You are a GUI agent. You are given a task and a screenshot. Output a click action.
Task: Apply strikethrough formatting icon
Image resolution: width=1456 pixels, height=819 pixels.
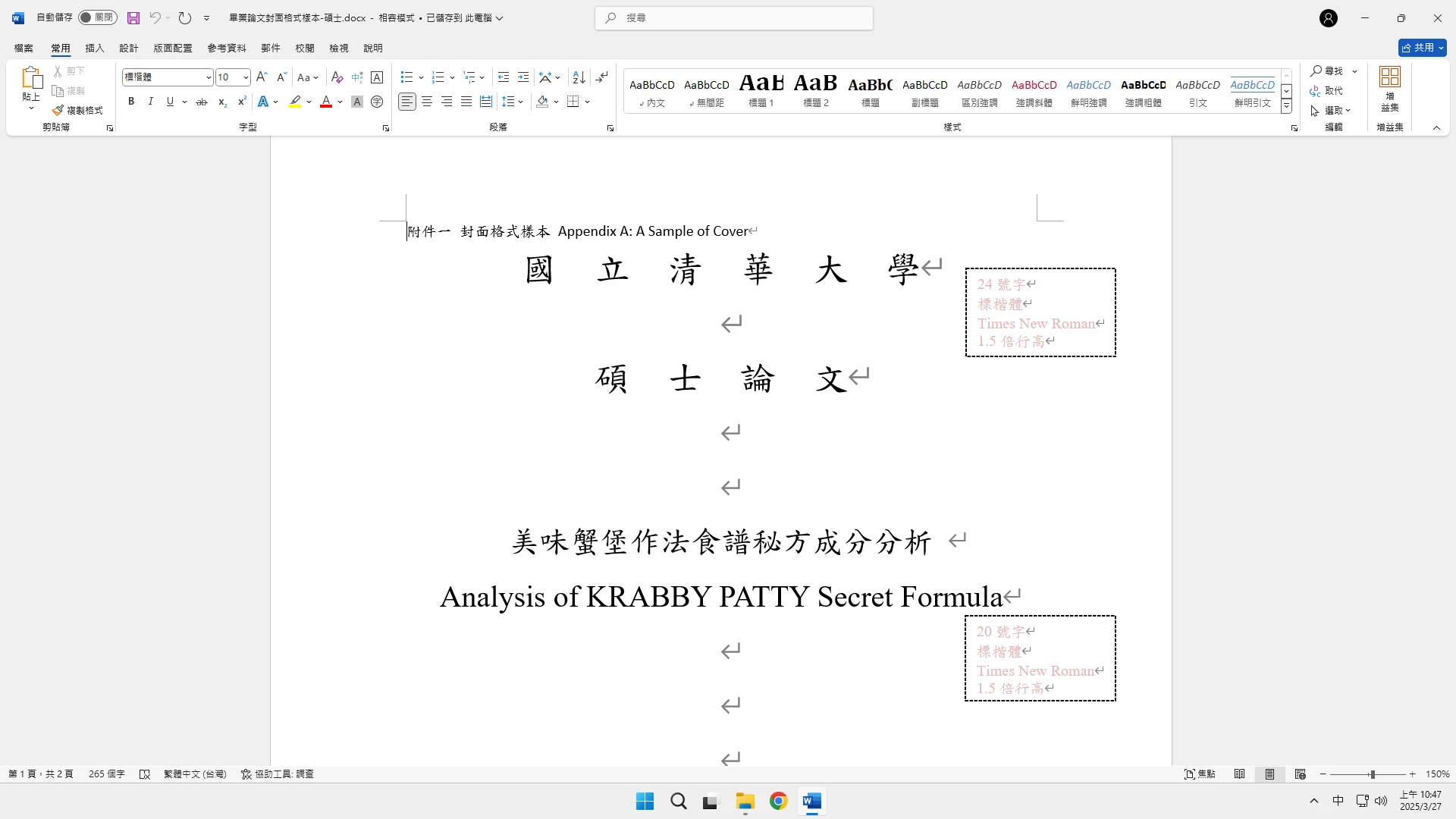click(201, 102)
